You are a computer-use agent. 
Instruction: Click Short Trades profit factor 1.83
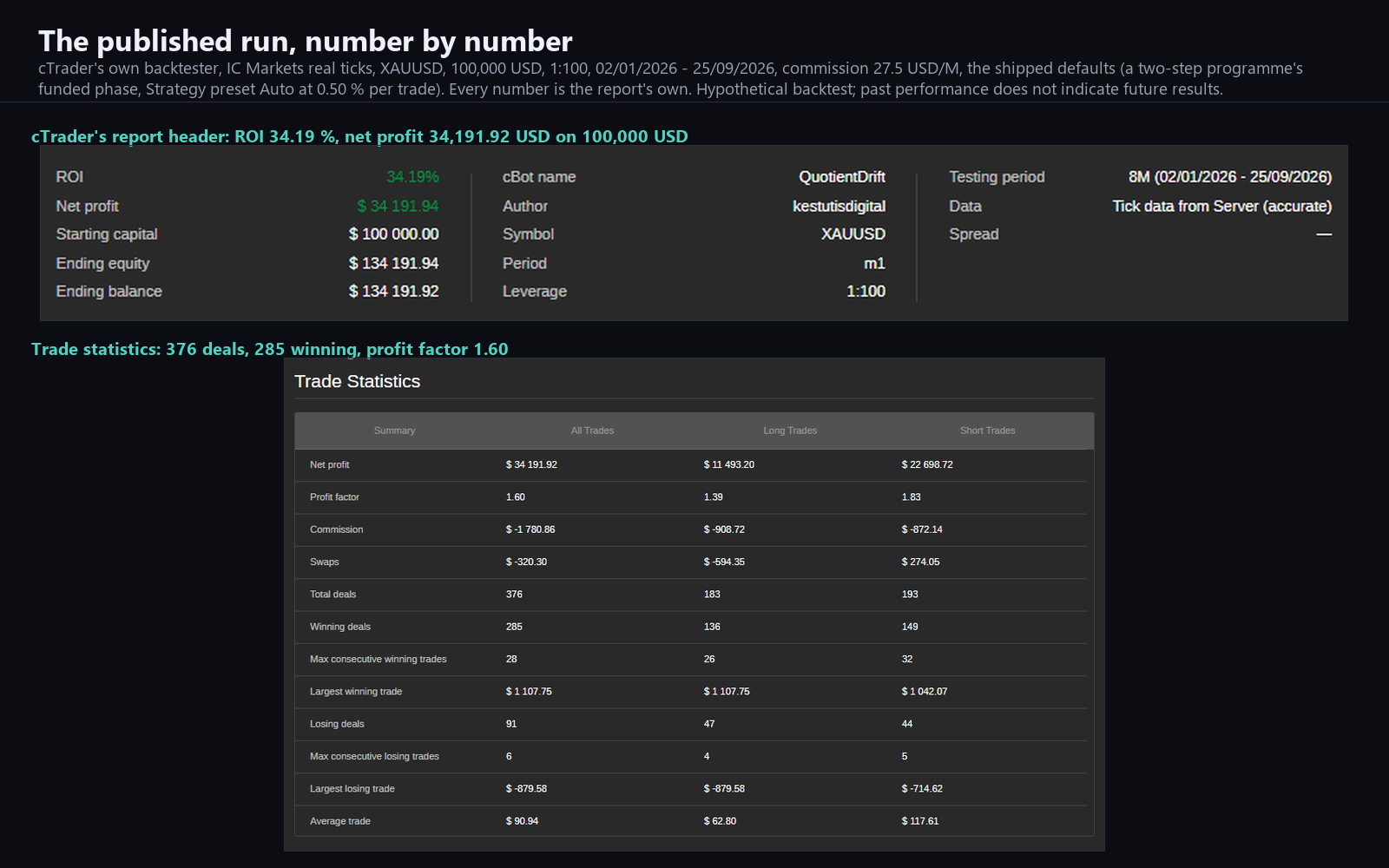click(x=912, y=497)
